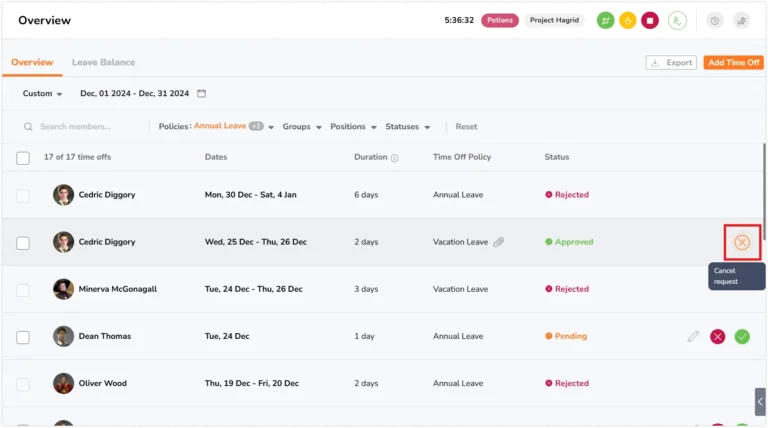Switch to the Leave Balance tab
This screenshot has height=428, width=768.
click(103, 62)
